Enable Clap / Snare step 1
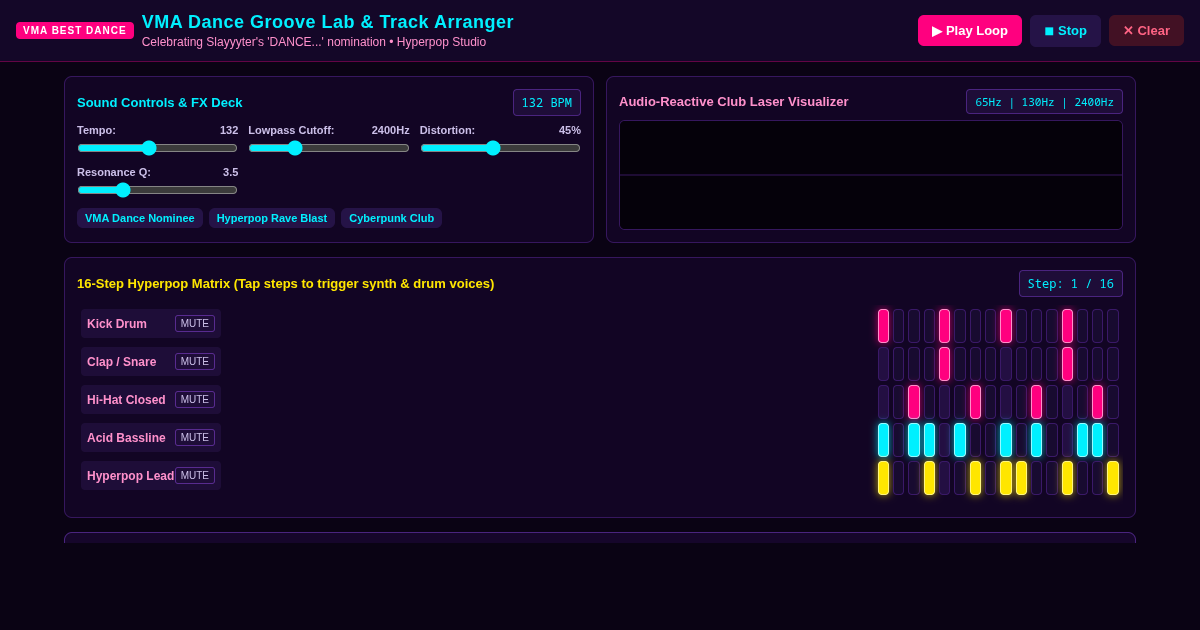The width and height of the screenshot is (1200, 630). coord(883,364)
